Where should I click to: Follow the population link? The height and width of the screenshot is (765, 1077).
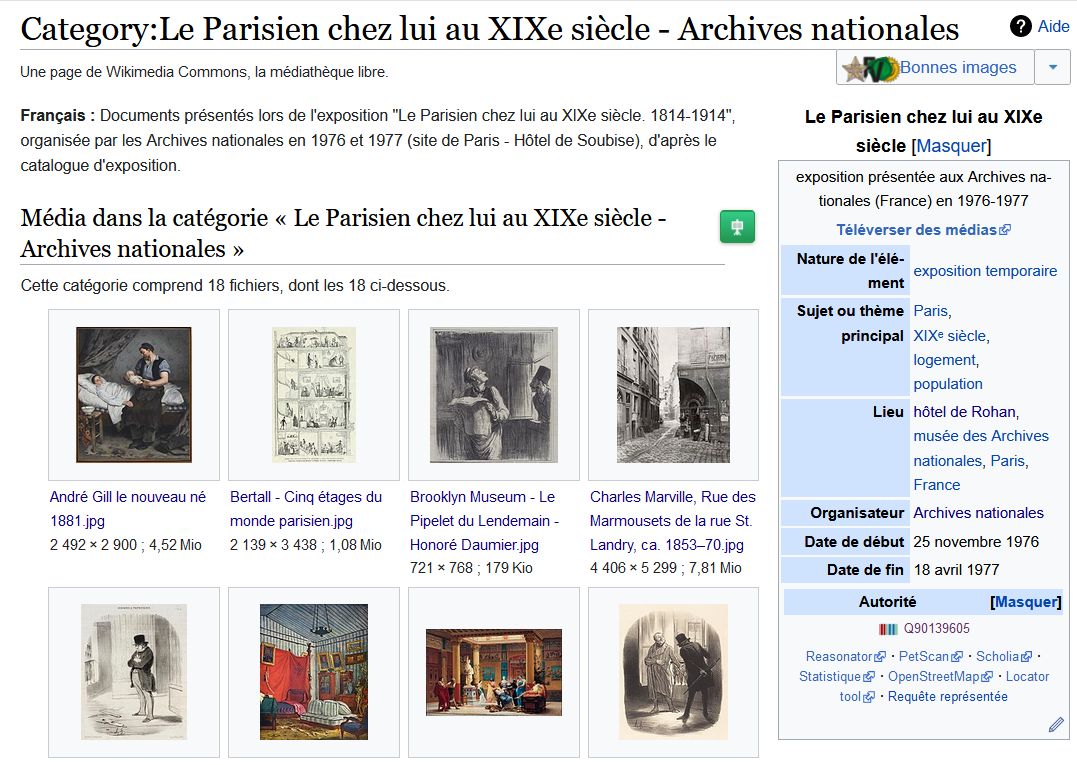click(948, 384)
